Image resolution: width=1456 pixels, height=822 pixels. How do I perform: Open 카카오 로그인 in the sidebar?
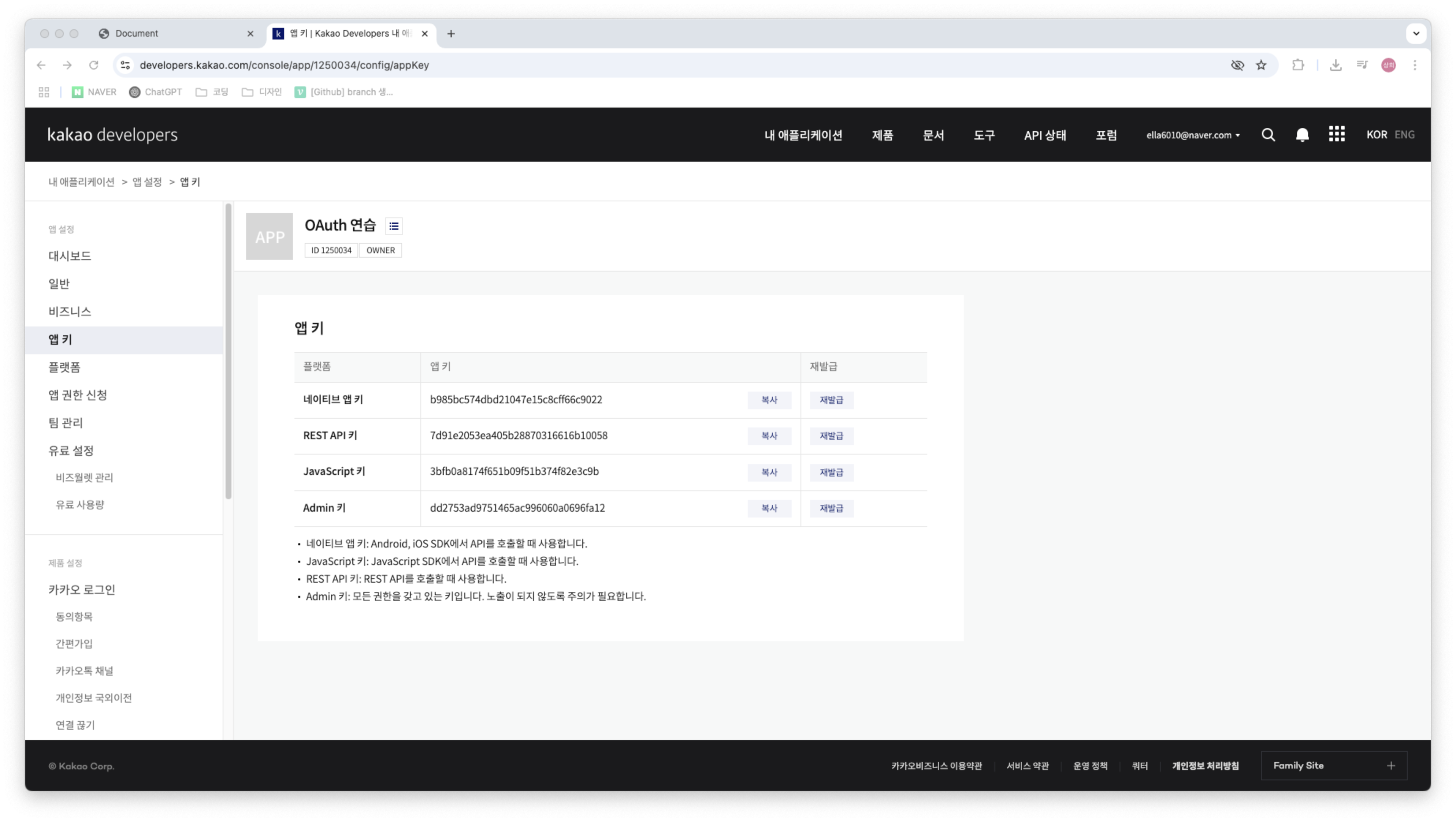pyautogui.click(x=81, y=589)
